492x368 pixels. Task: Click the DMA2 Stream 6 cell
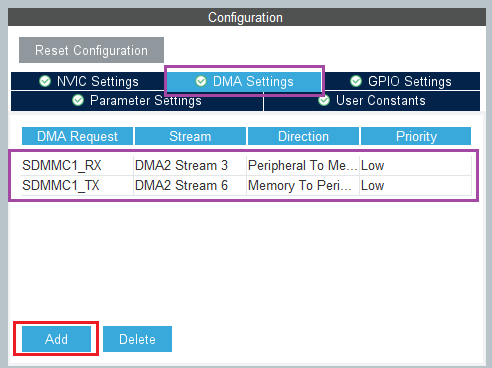[x=190, y=185]
